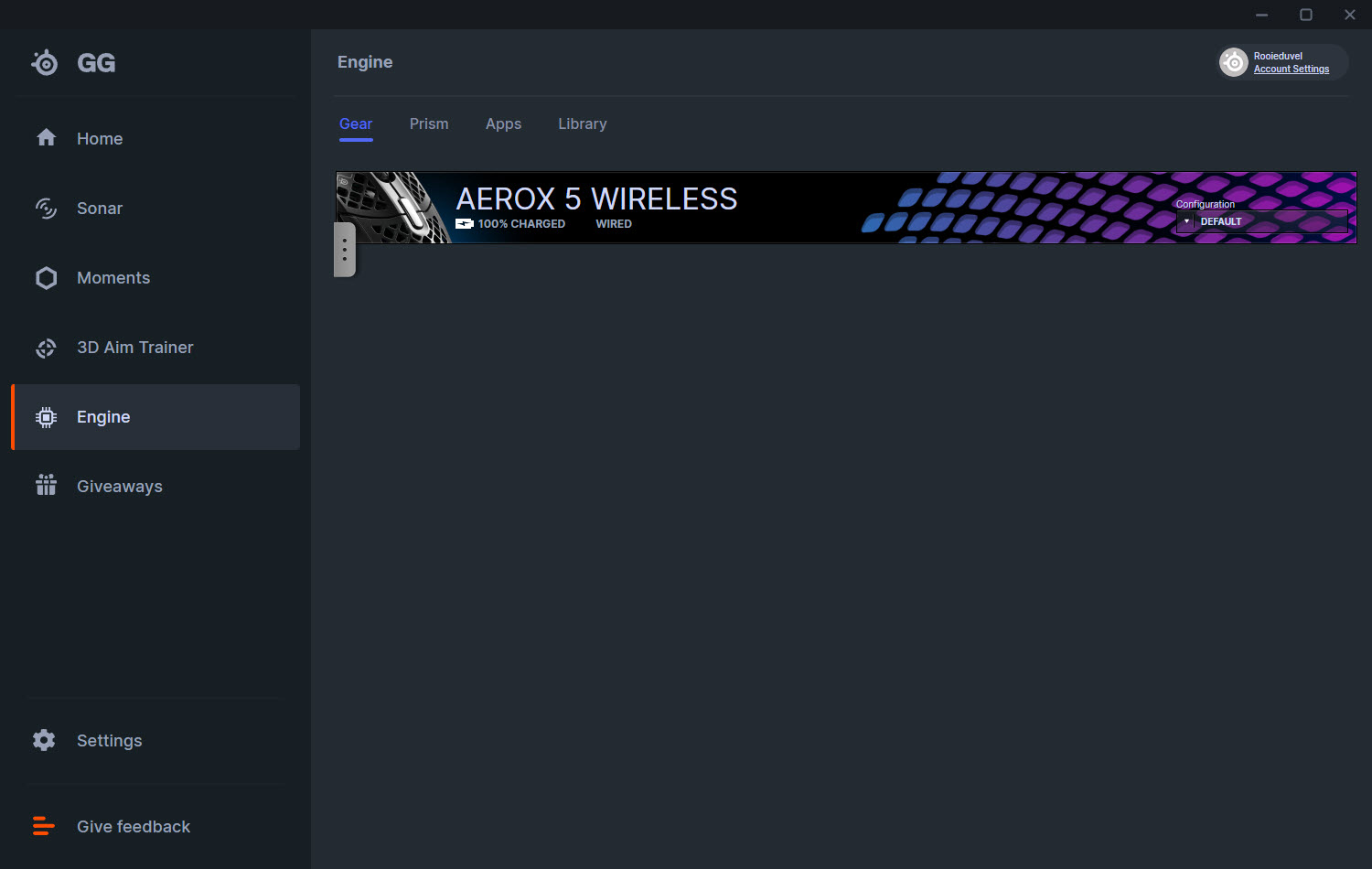Viewport: 1372px width, 869px height.
Task: Click the AEROX 5 WIRELESS device title
Action: click(596, 198)
